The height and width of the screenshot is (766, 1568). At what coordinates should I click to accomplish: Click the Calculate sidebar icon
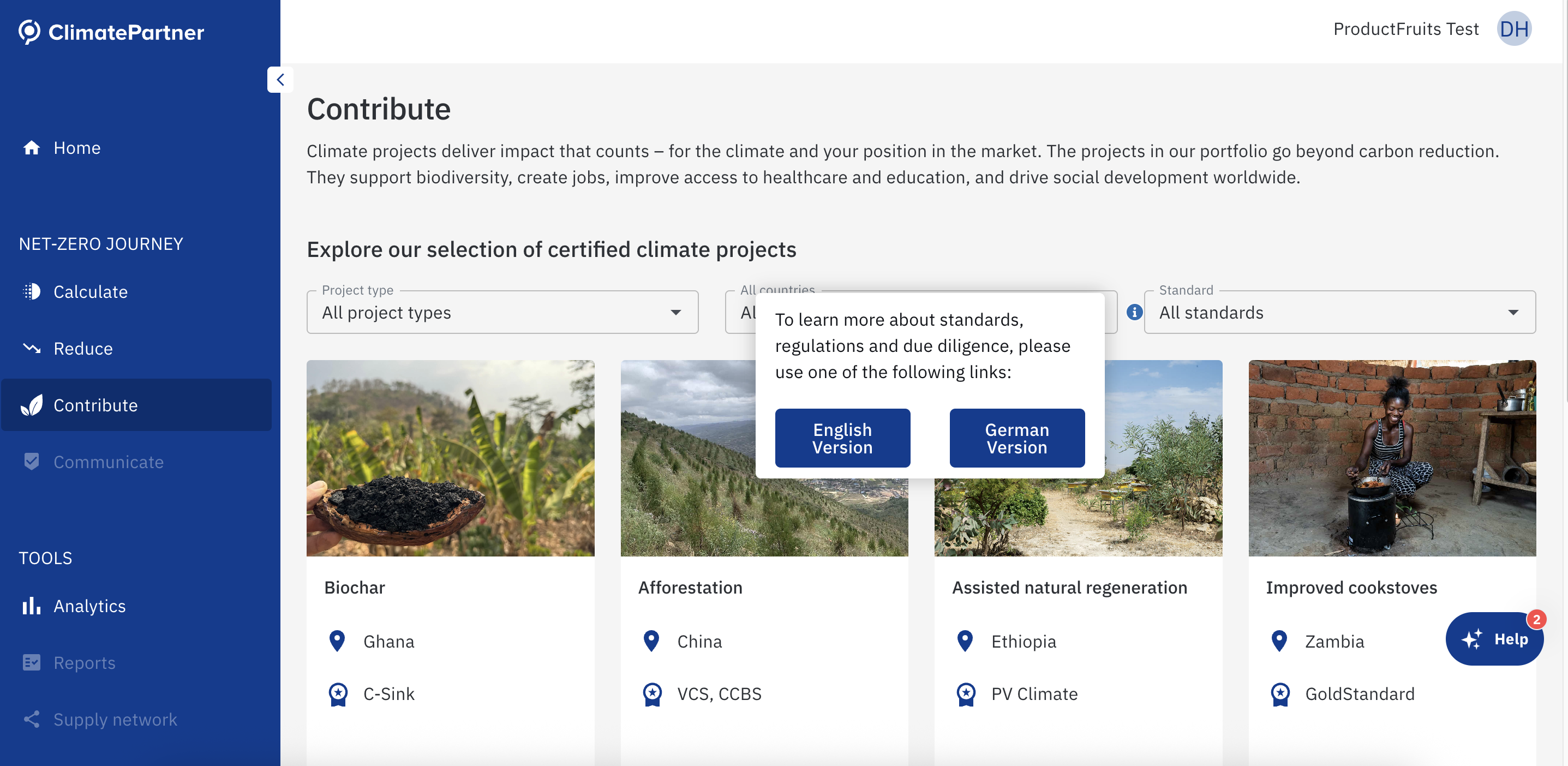[x=32, y=292]
